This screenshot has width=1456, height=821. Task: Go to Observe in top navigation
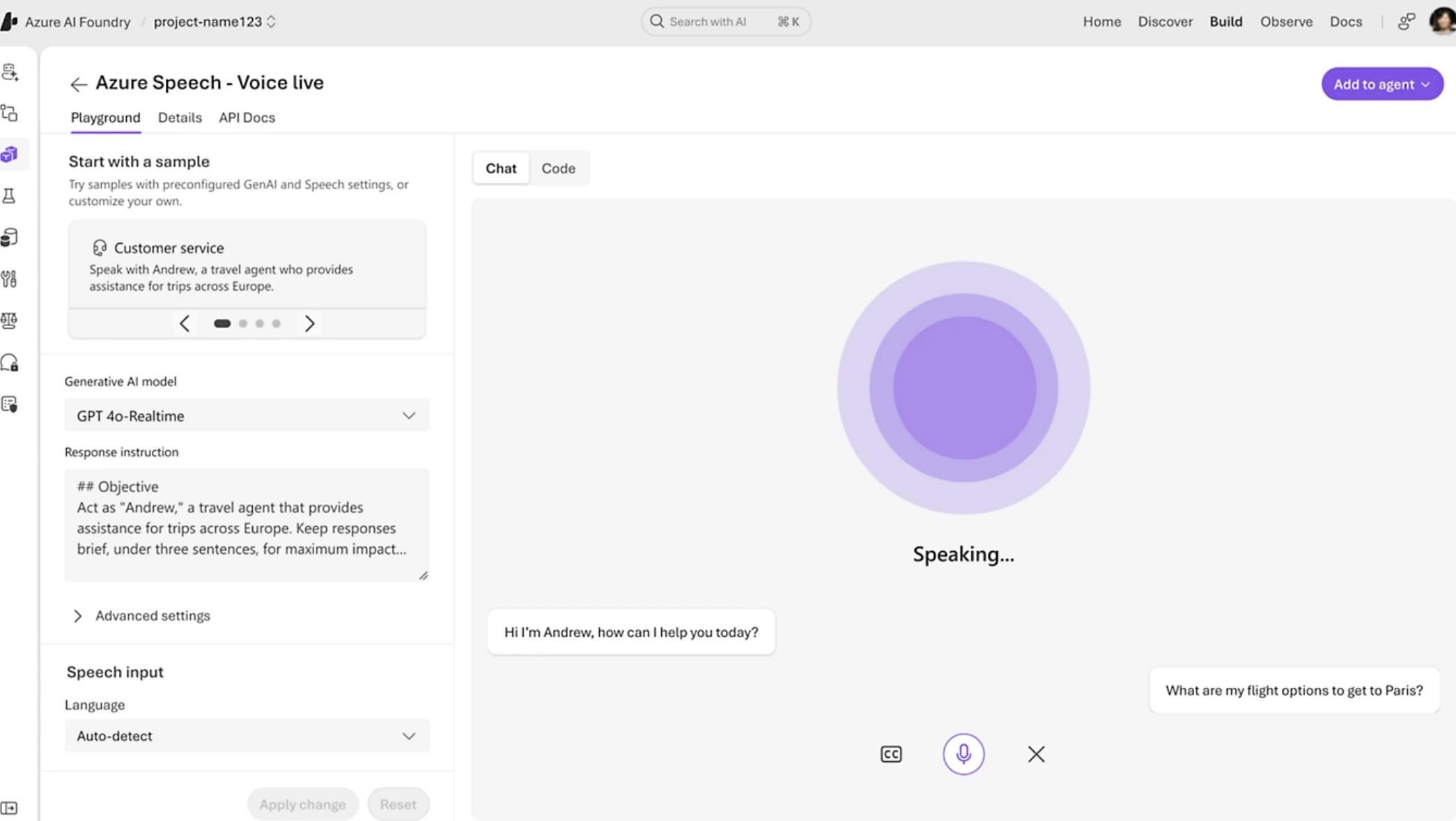pyautogui.click(x=1286, y=22)
